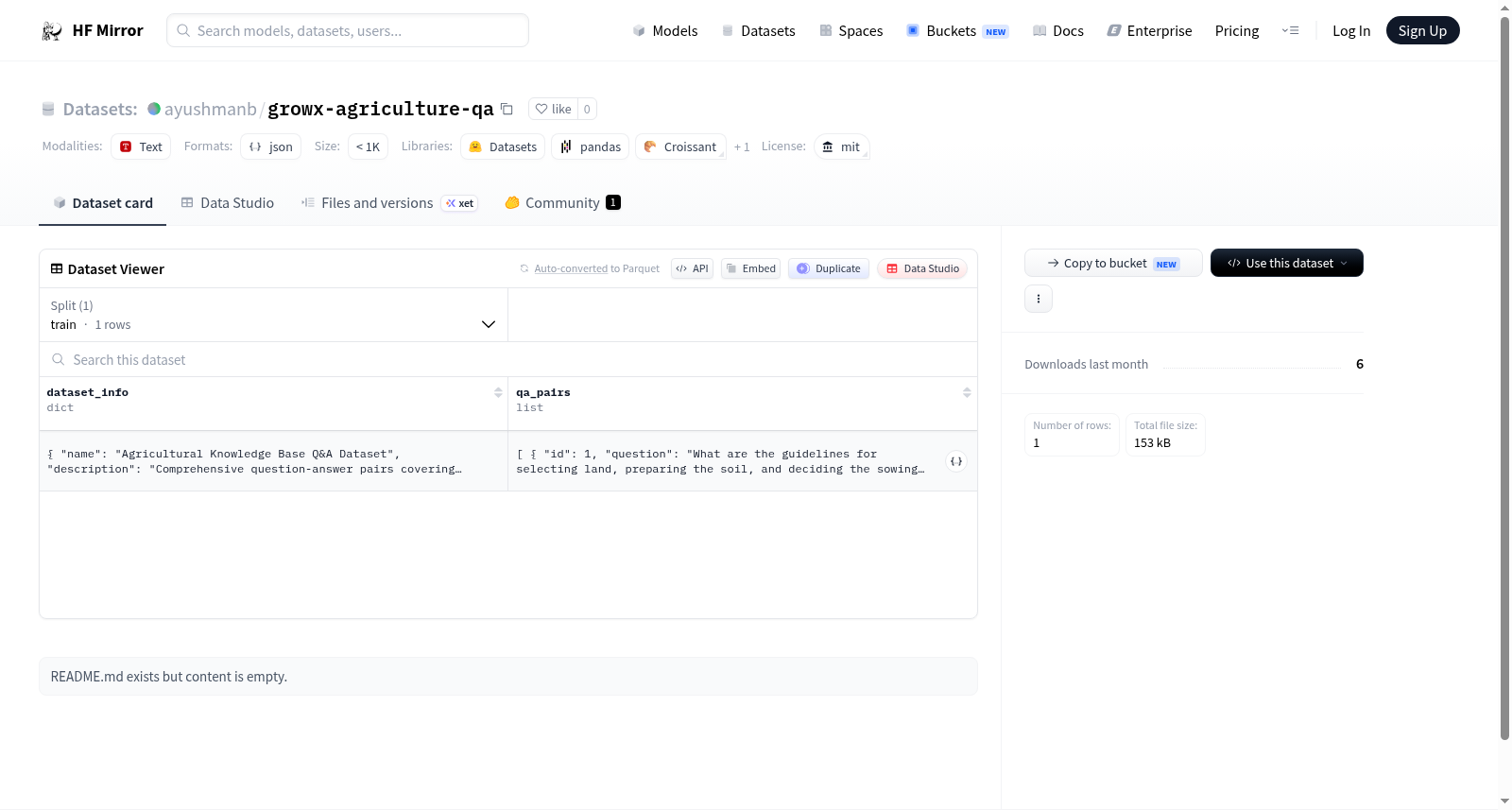Screen dimensions: 1512x810
Task: Sort by the dataset_info column arrows
Action: point(498,392)
